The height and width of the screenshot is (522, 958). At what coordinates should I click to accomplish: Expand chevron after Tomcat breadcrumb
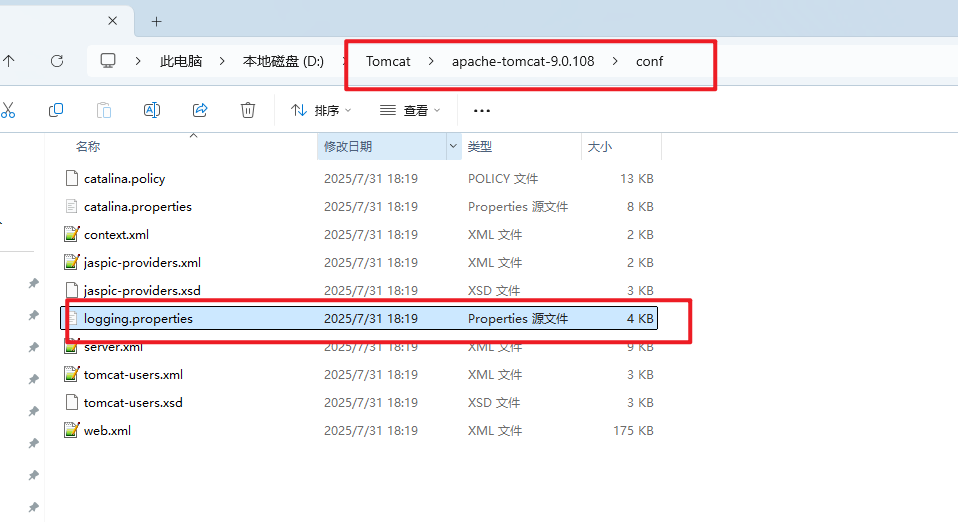(431, 61)
